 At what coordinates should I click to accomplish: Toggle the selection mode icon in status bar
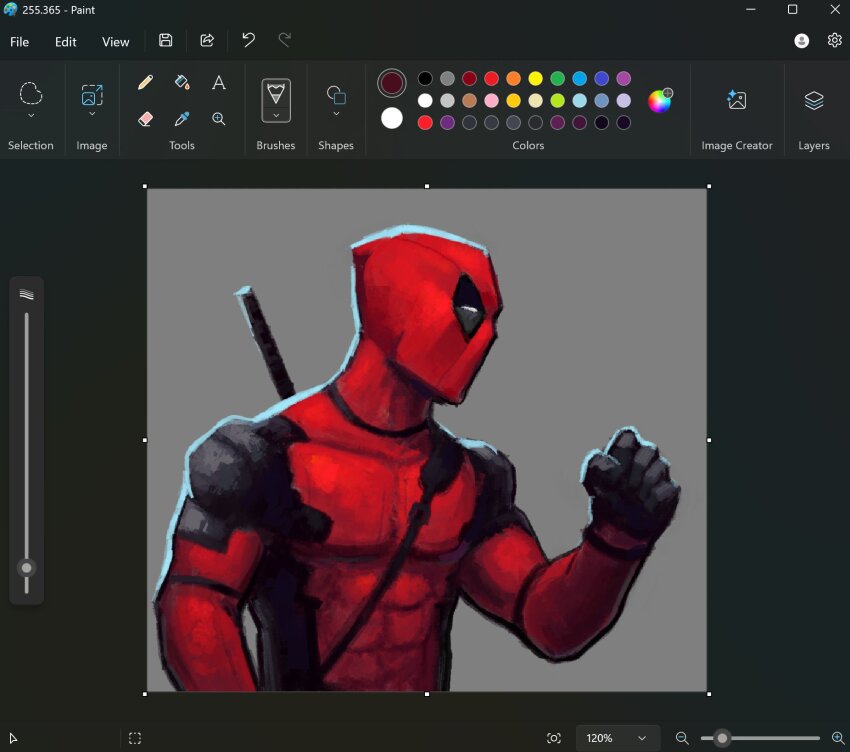pos(135,738)
